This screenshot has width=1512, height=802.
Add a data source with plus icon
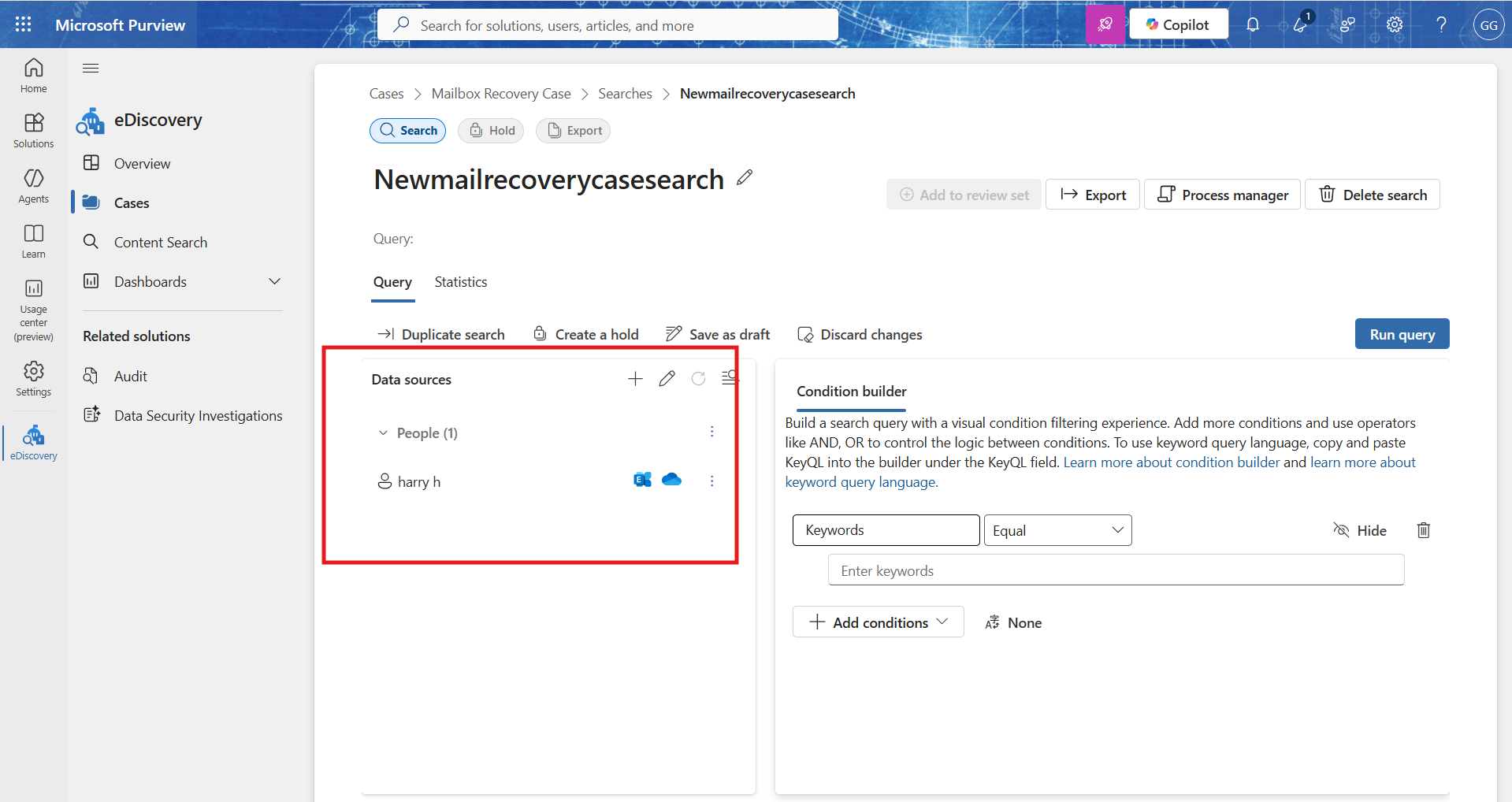635,379
